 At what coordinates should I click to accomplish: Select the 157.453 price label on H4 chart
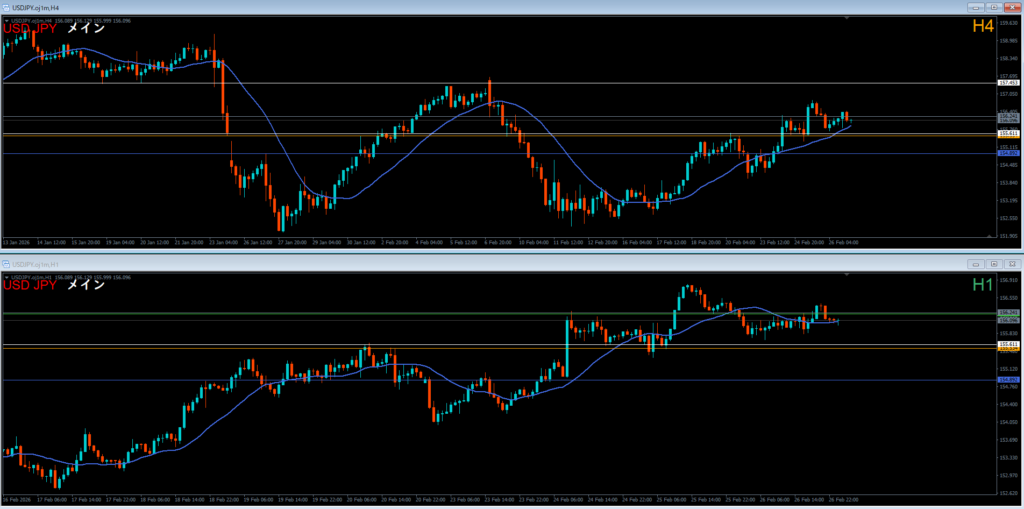[1008, 83]
